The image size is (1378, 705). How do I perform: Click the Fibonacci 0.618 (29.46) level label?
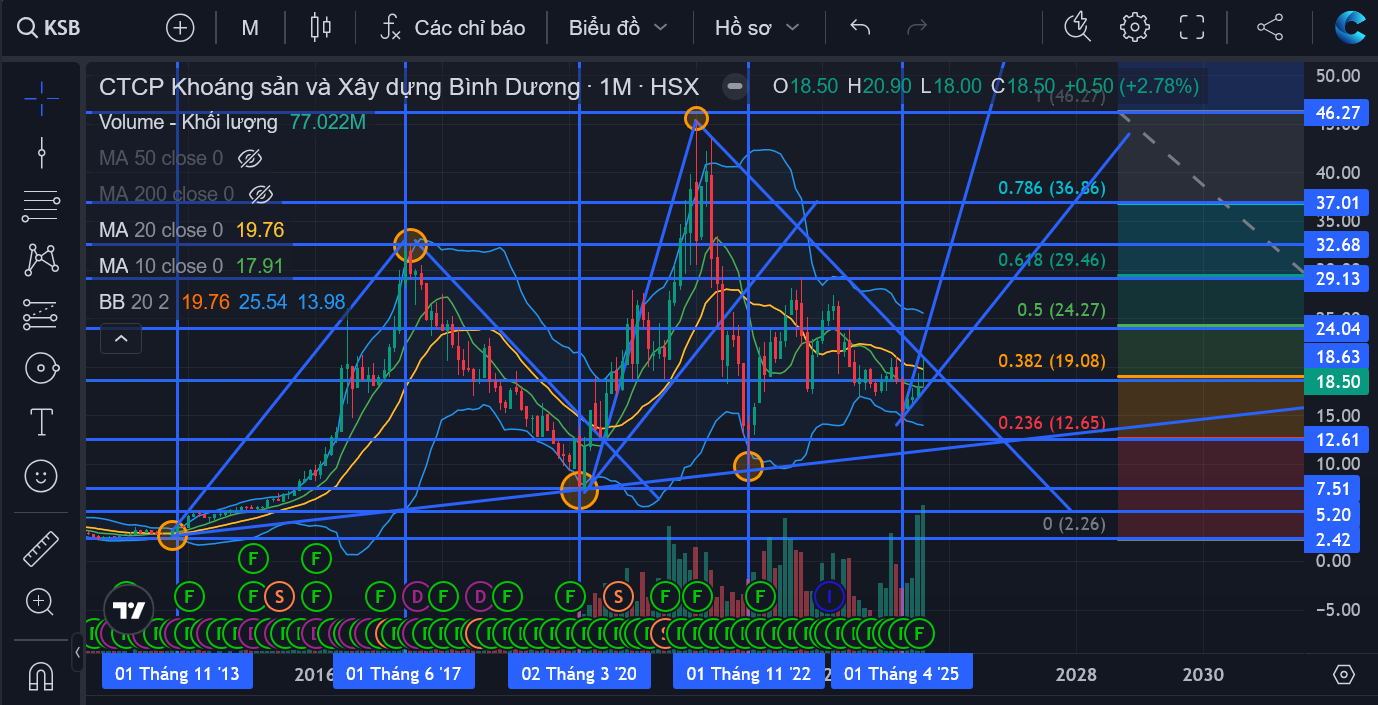1052,260
